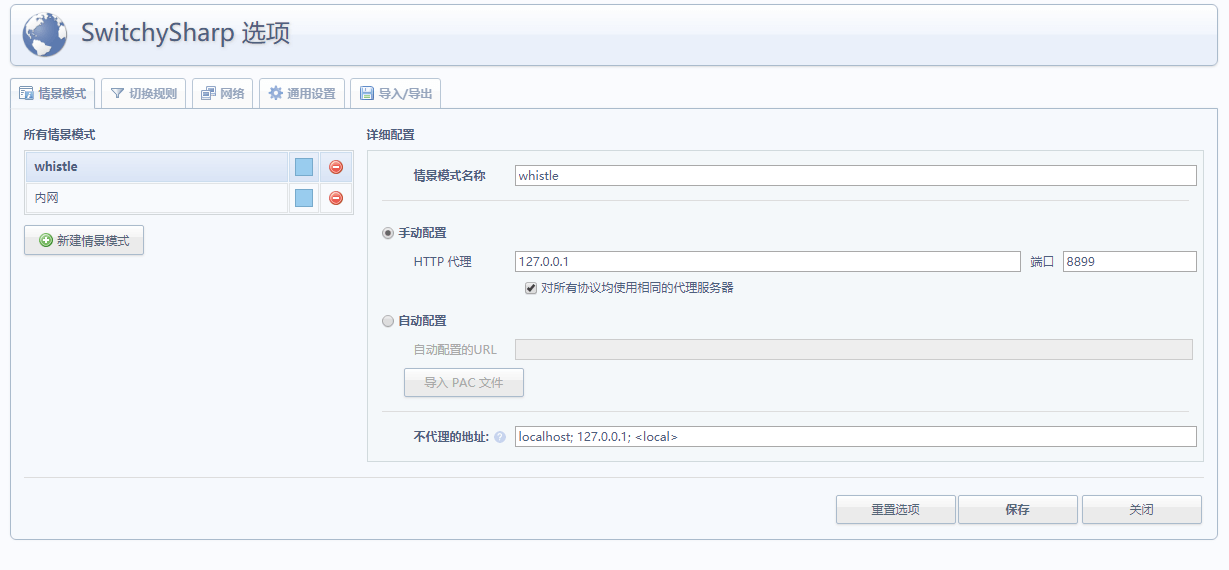The image size is (1229, 570).
Task: Switch to the 切换规则 tab
Action: (x=143, y=93)
